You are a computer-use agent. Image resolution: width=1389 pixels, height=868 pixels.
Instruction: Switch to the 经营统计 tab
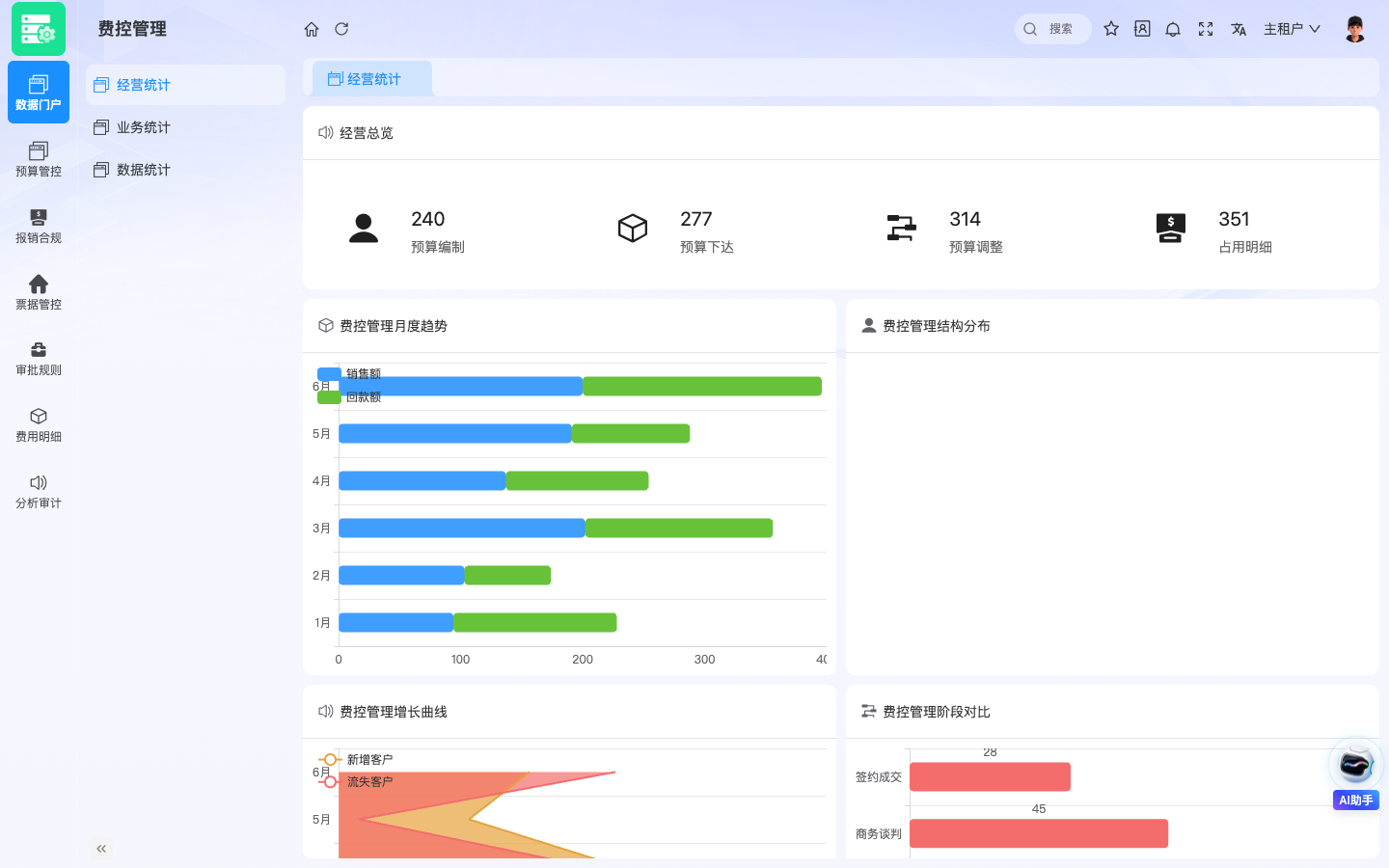click(372, 79)
